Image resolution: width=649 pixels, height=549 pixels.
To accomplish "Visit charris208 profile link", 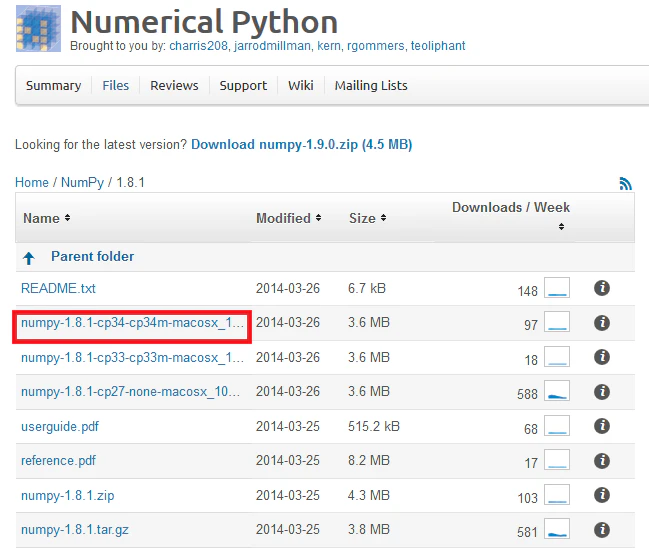I will click(x=199, y=46).
